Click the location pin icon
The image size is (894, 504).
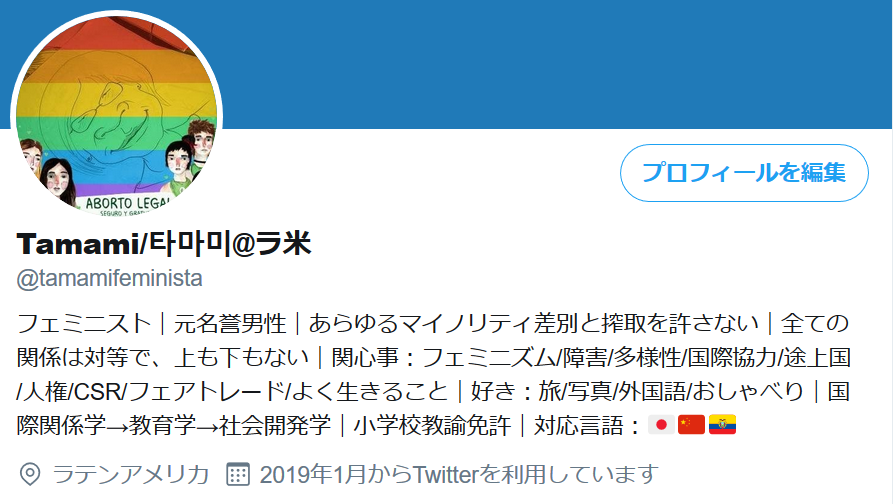30,474
